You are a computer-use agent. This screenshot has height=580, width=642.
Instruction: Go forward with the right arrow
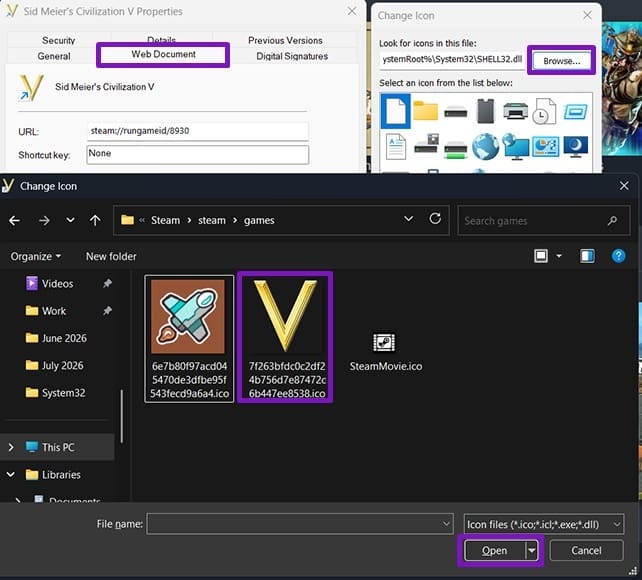44,221
